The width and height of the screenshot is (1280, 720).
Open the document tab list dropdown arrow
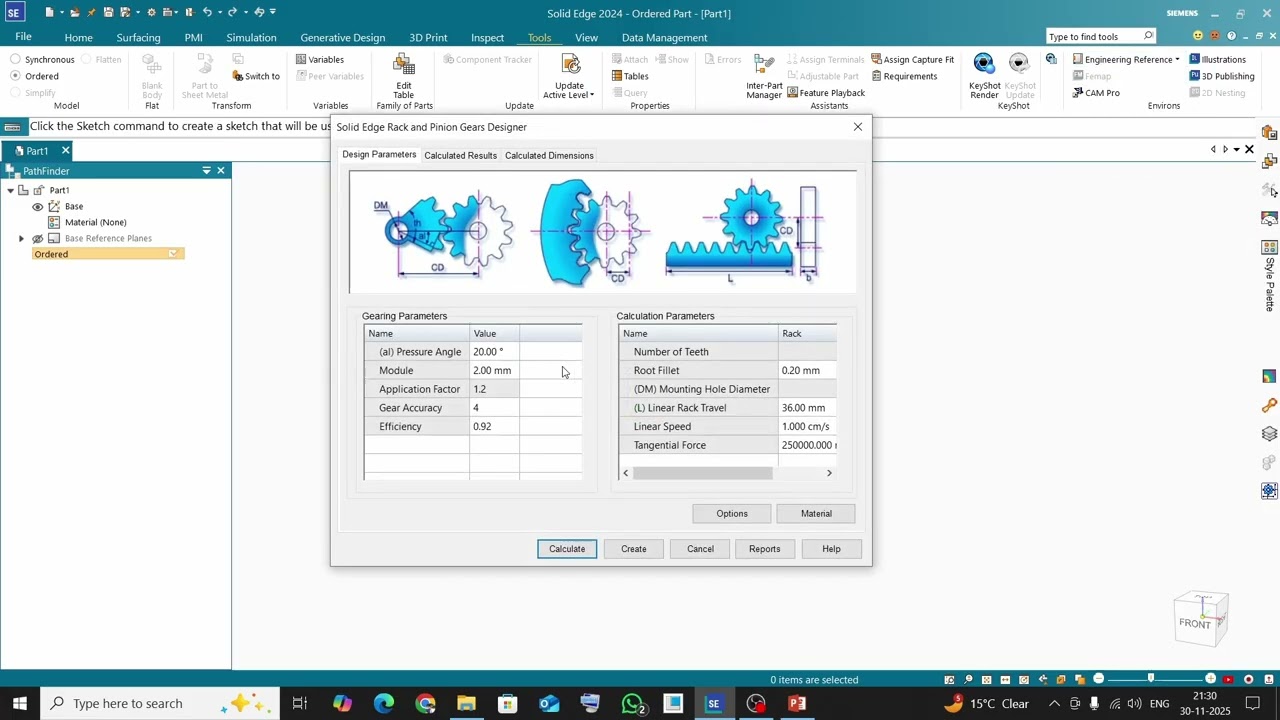coord(1237,150)
